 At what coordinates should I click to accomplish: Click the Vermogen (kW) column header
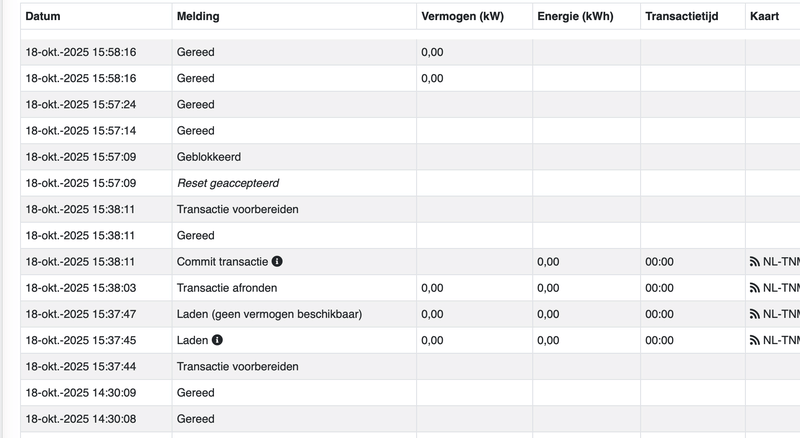pos(462,17)
